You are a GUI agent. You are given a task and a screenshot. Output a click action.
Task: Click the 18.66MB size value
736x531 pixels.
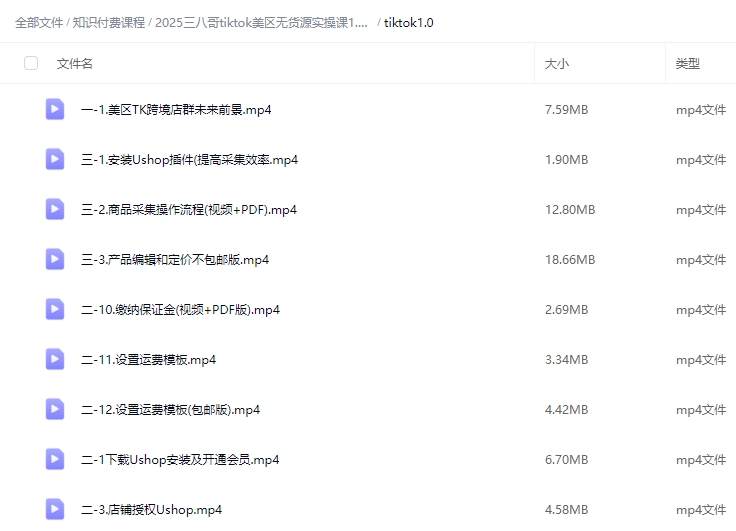570,260
